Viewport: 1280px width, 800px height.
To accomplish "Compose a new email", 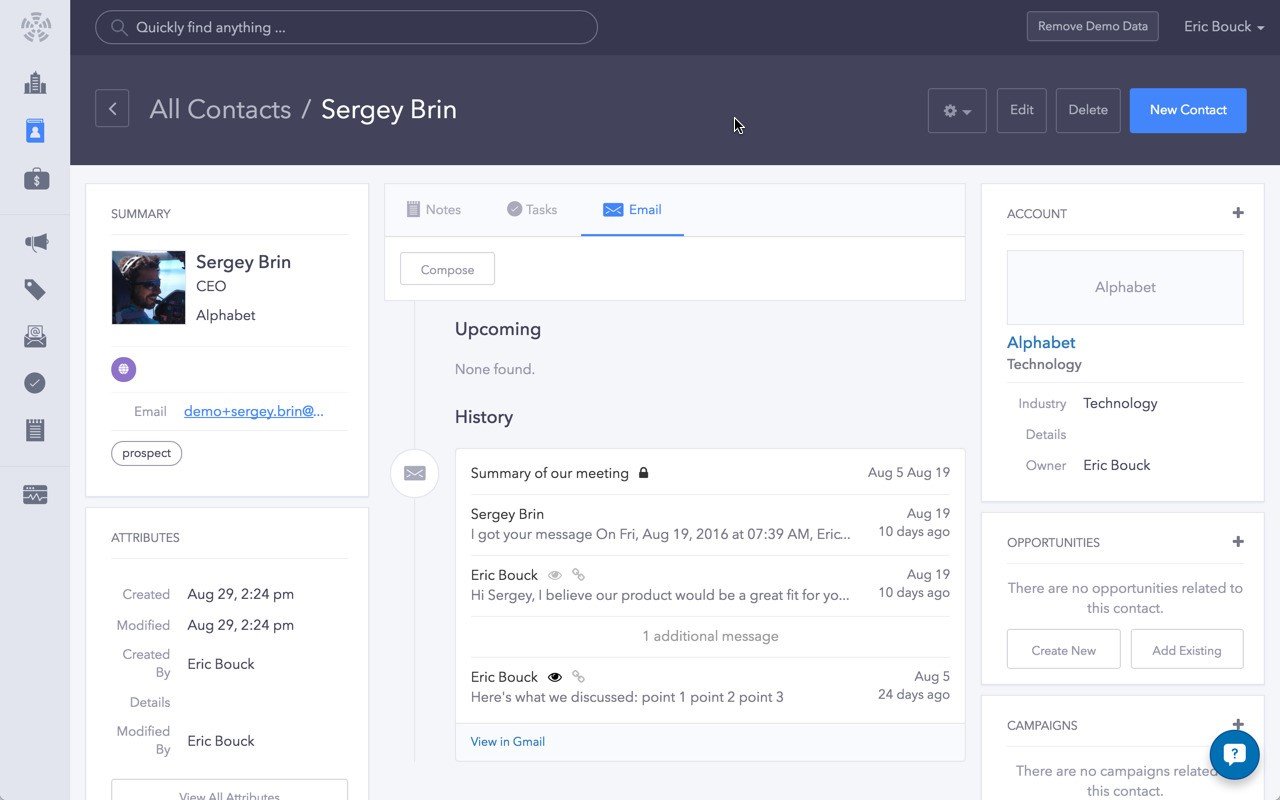I will (447, 269).
